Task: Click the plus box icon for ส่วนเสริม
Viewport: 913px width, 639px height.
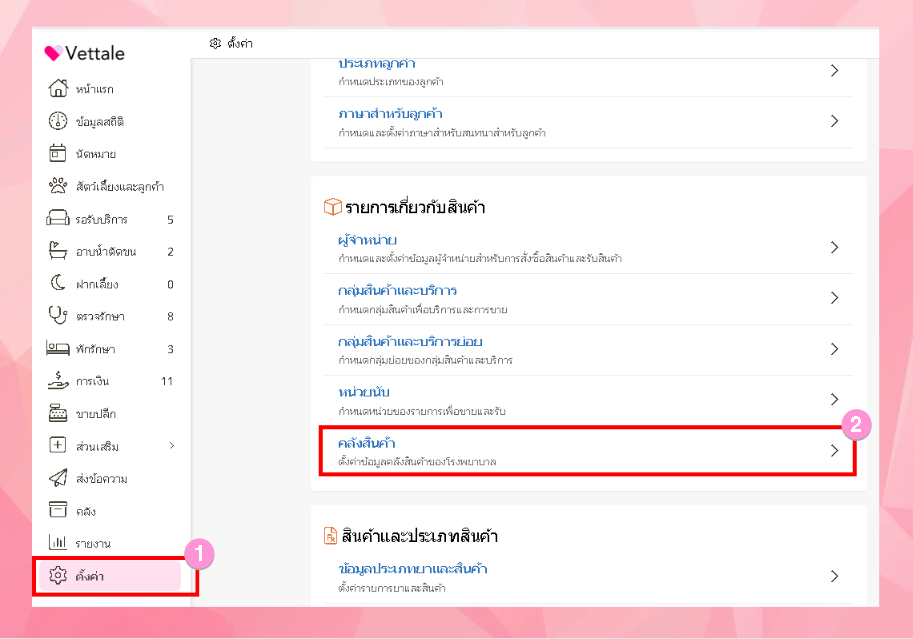Action: (x=58, y=446)
